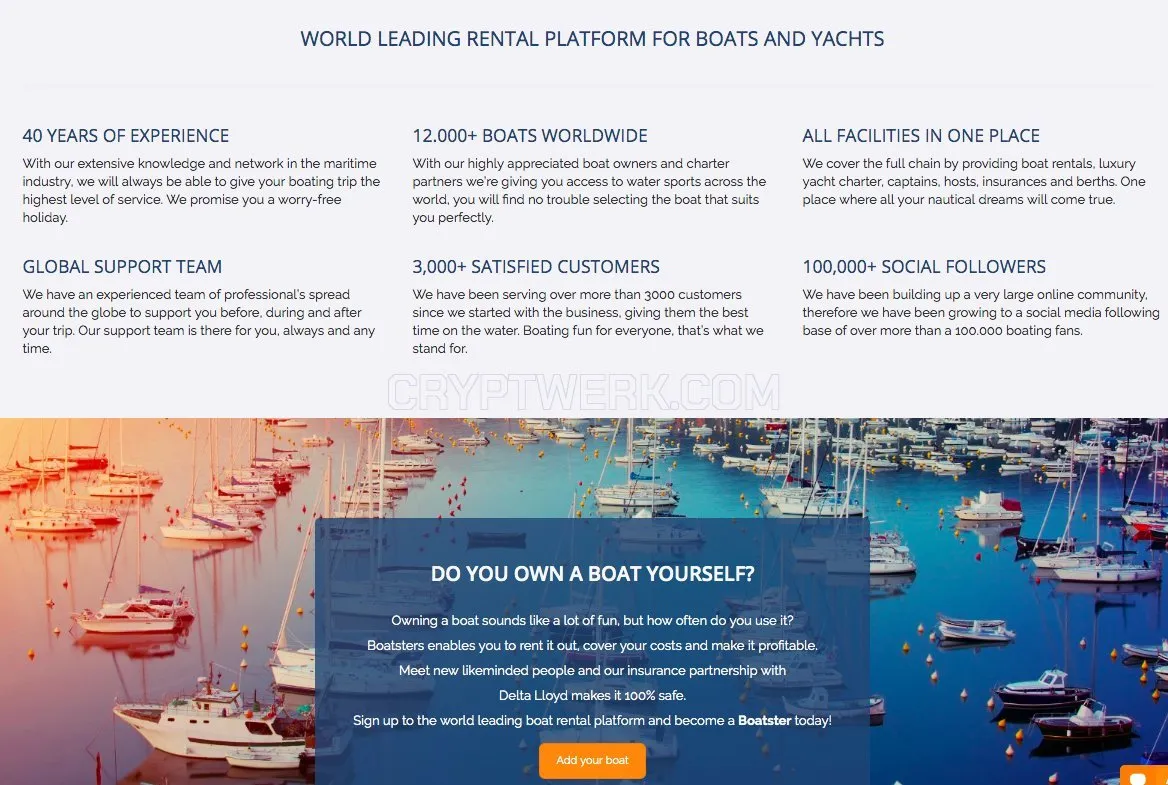1168x785 pixels.
Task: Click the paragraph describing the support team
Action: click(199, 322)
